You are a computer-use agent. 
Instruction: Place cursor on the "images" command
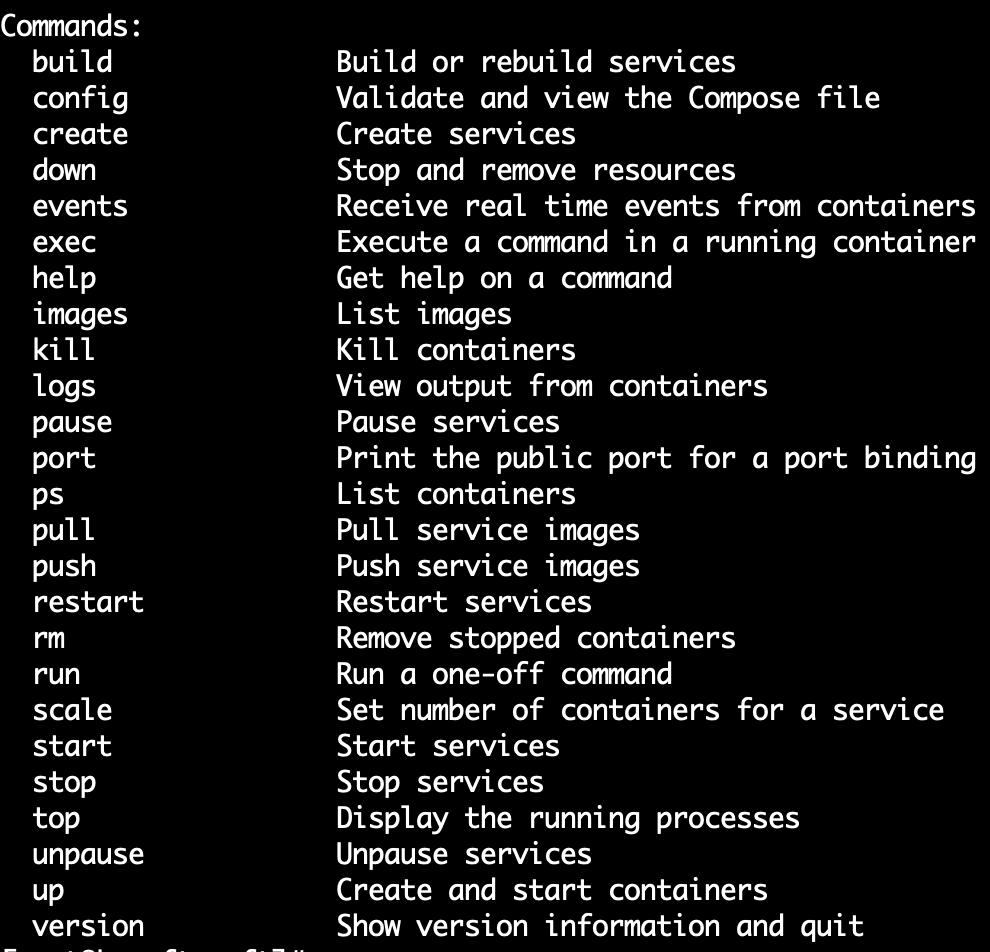click(80, 314)
